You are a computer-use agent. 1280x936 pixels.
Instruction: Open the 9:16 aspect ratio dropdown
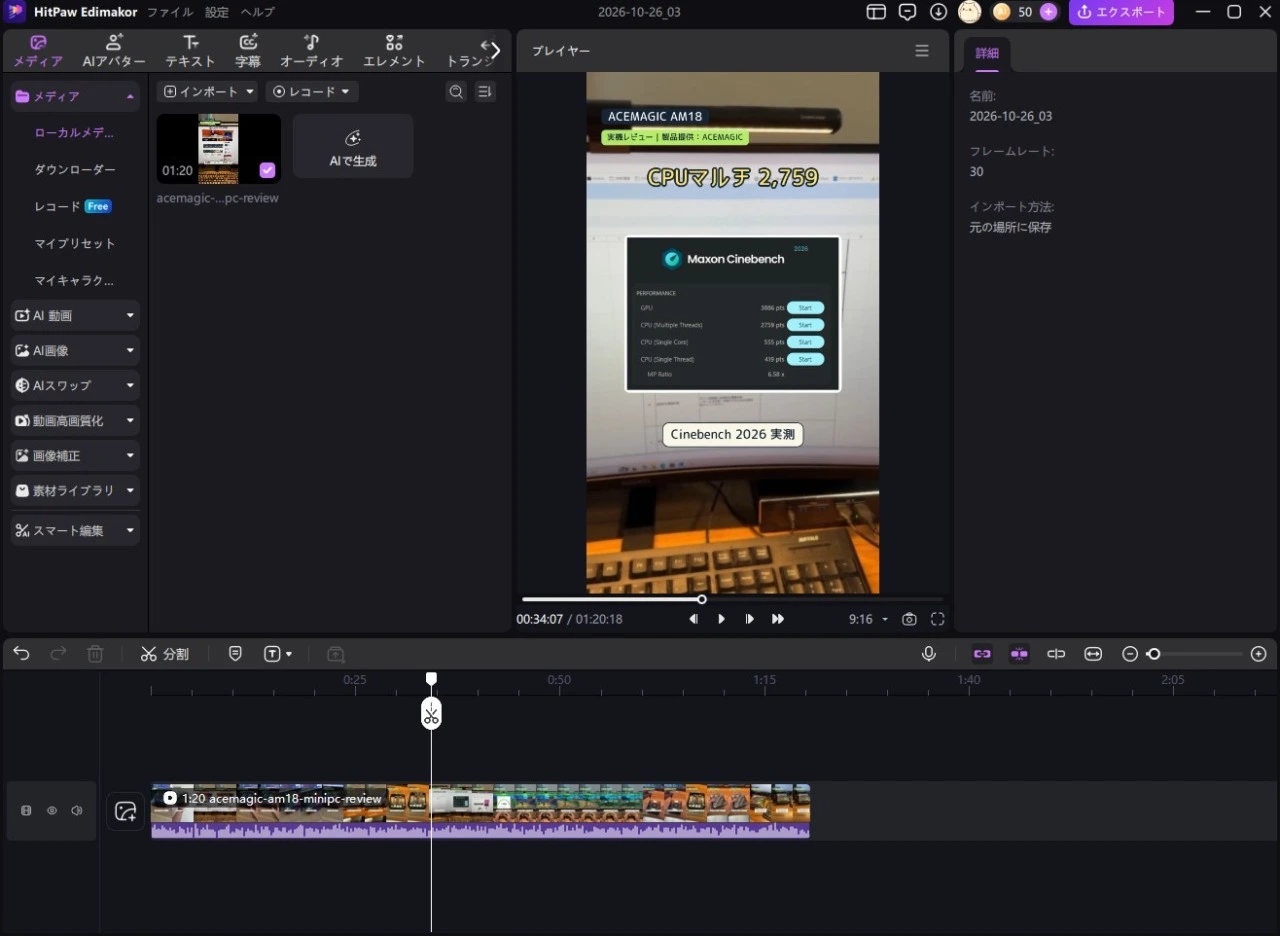pos(868,619)
